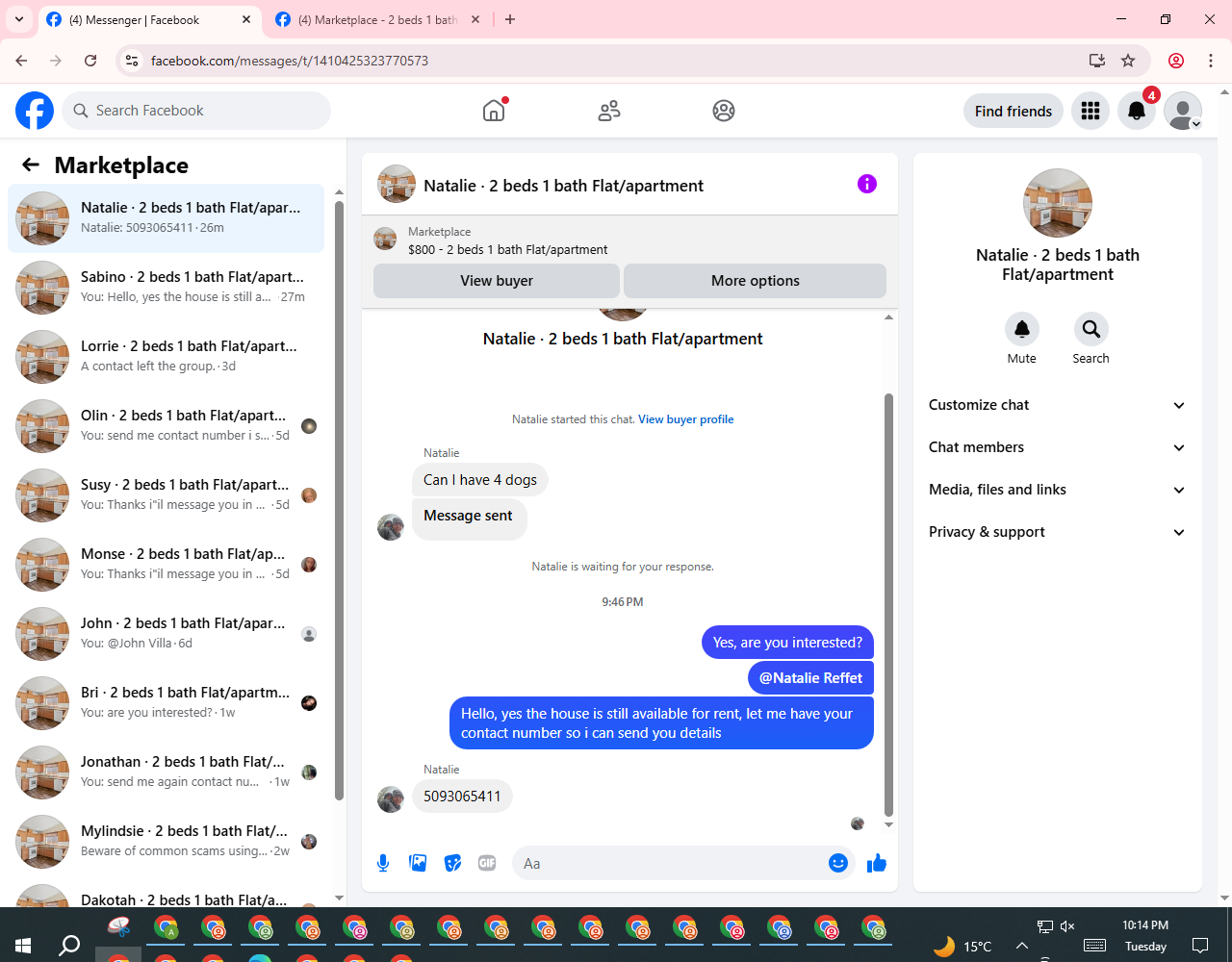Screen dimensions: 1232x962
Task: Click the browser address bar URL
Action: click(x=290, y=61)
